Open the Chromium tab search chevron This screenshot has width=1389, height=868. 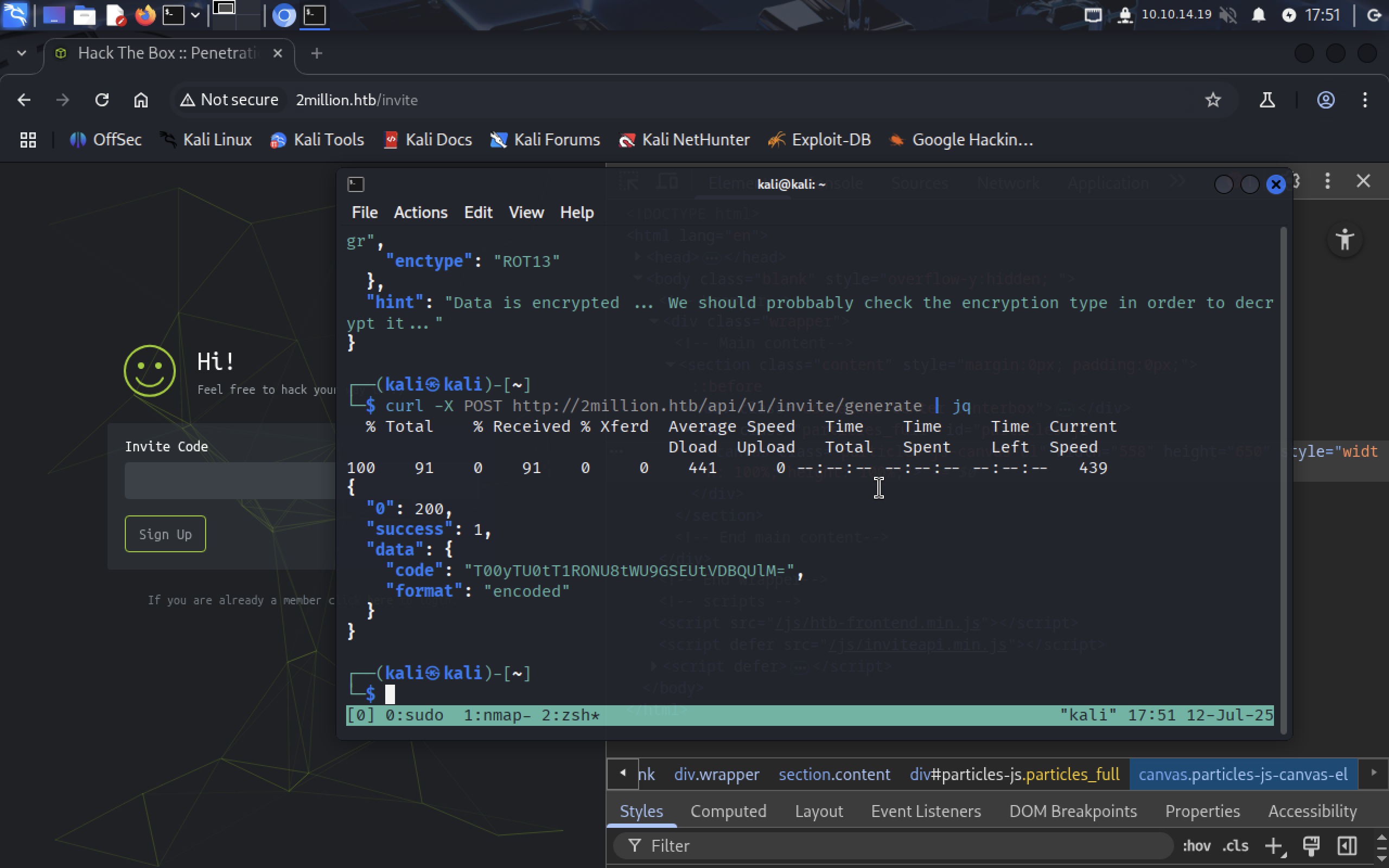[22, 53]
